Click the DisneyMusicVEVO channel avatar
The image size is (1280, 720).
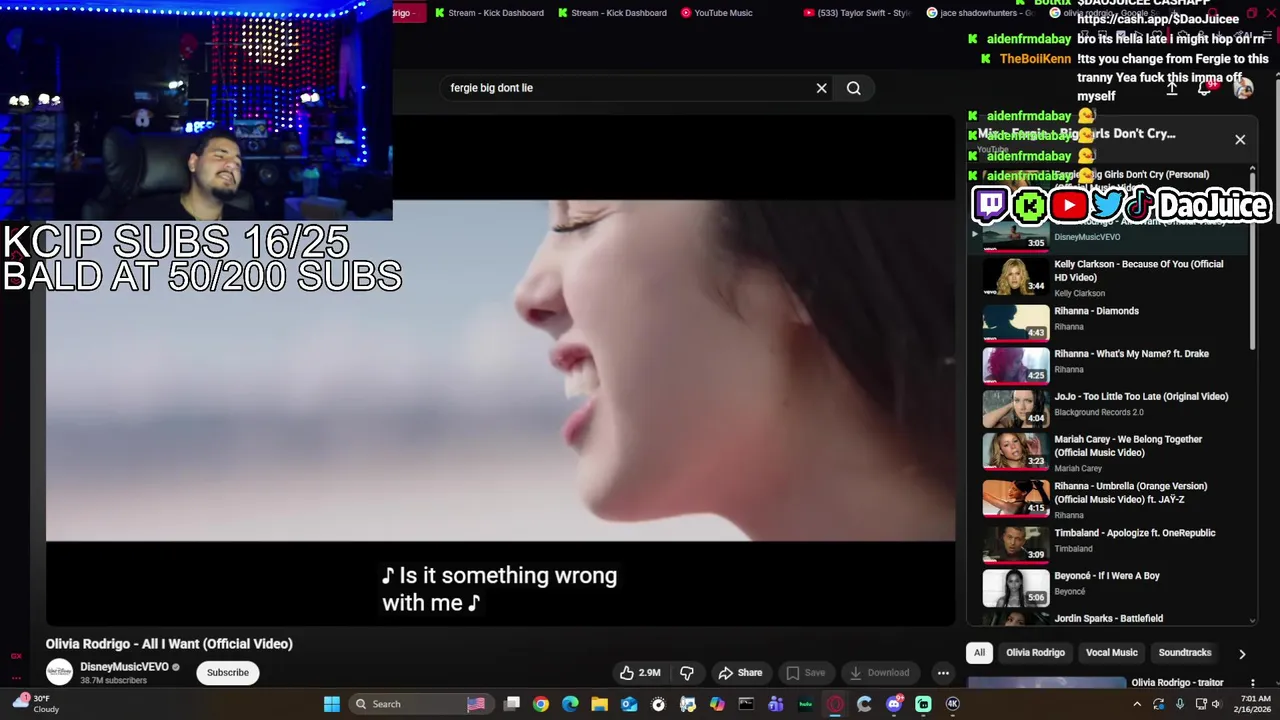pyautogui.click(x=60, y=672)
